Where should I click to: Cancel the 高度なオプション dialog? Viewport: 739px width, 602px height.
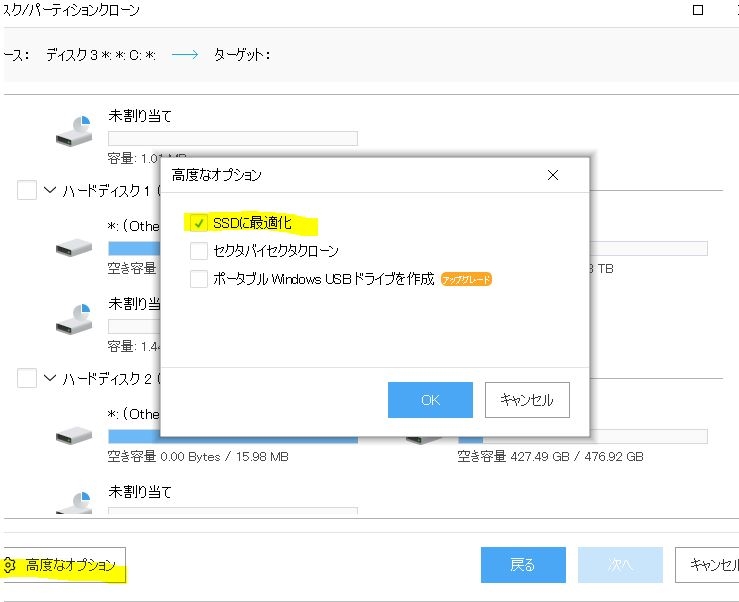(527, 400)
